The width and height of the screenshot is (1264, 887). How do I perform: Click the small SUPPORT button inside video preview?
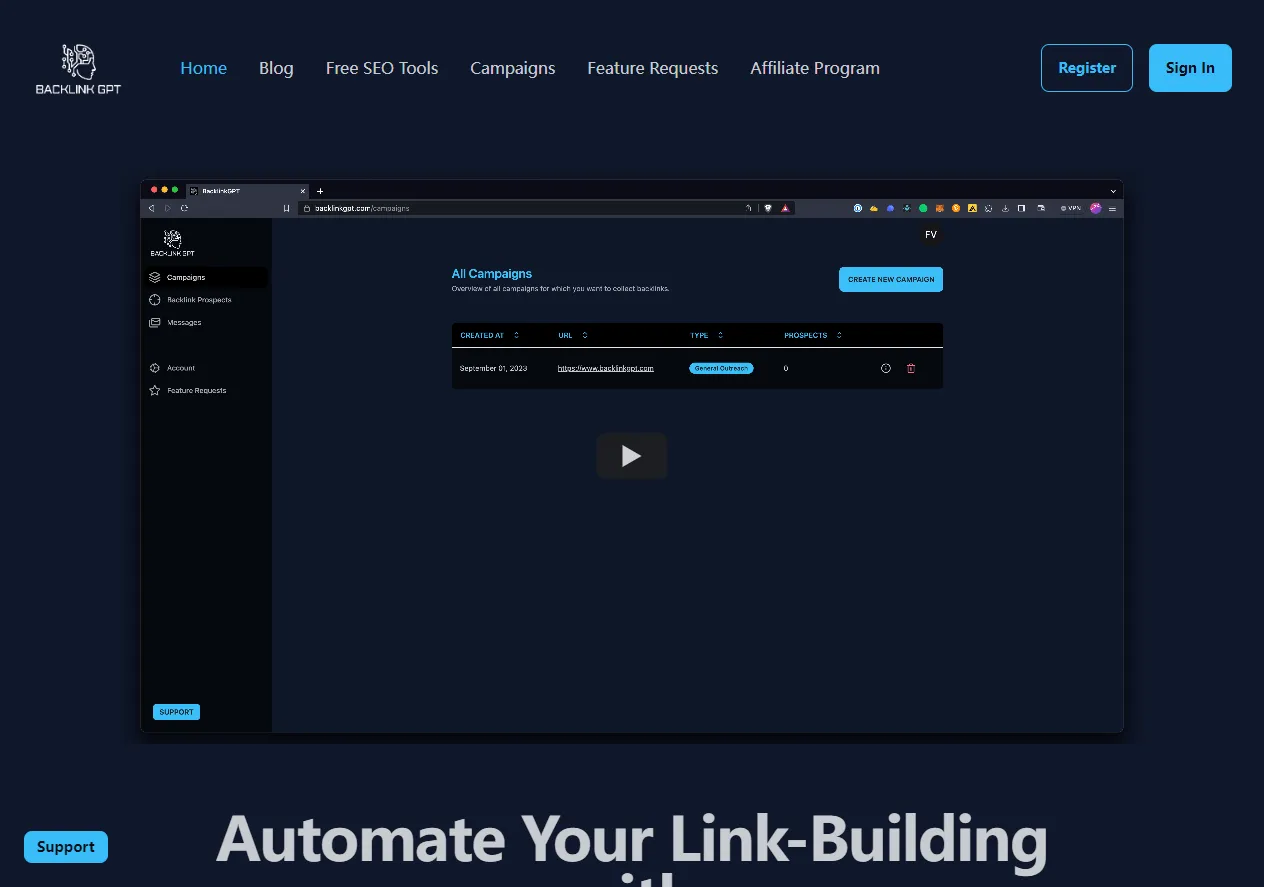(x=176, y=712)
